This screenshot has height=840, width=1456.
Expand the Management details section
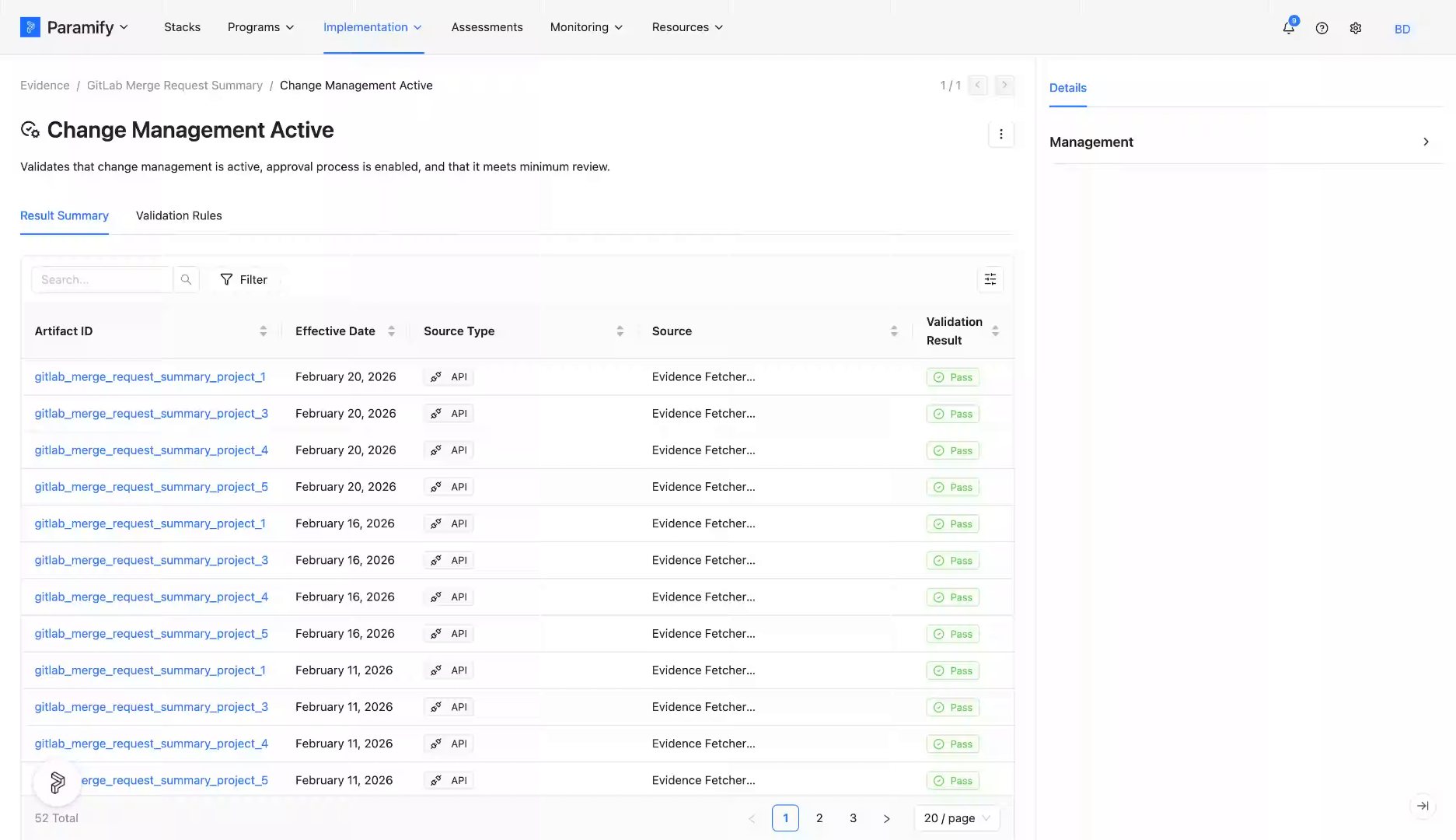[1247, 142]
